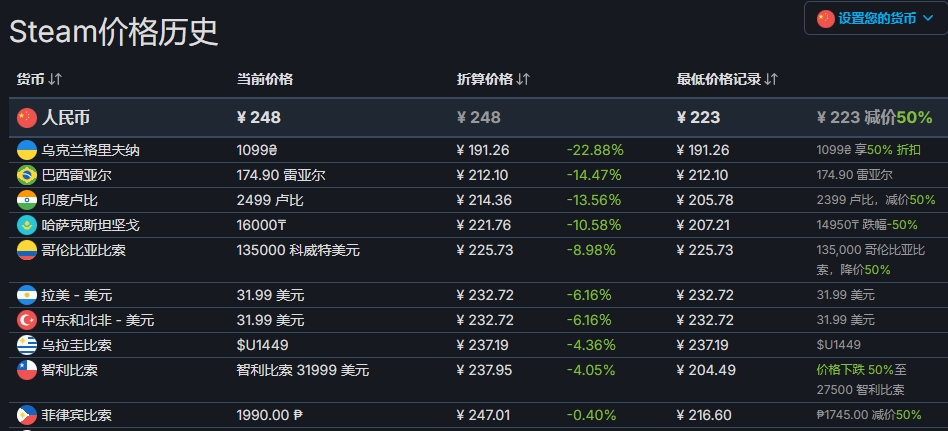948x431 pixels.
Task: Click the 智利比索 currency name
Action: click(x=69, y=370)
